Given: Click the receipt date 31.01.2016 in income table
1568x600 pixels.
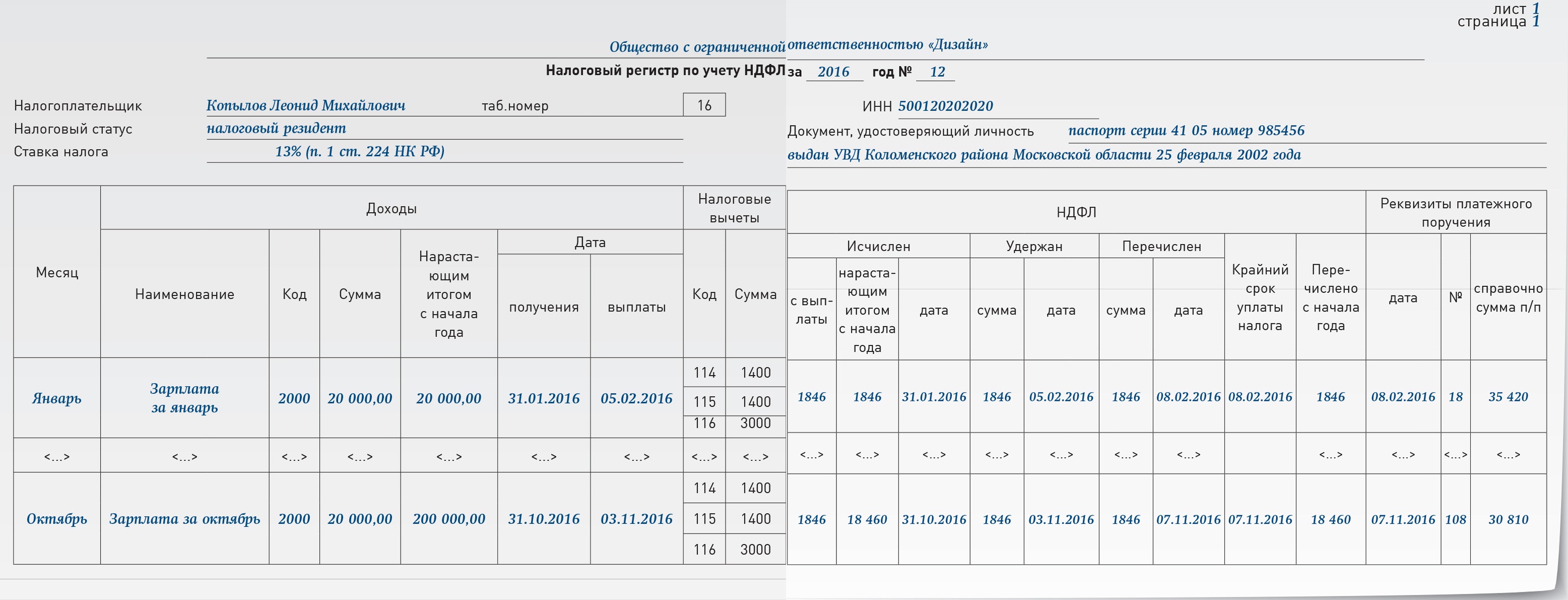Looking at the screenshot, I should pos(544,398).
